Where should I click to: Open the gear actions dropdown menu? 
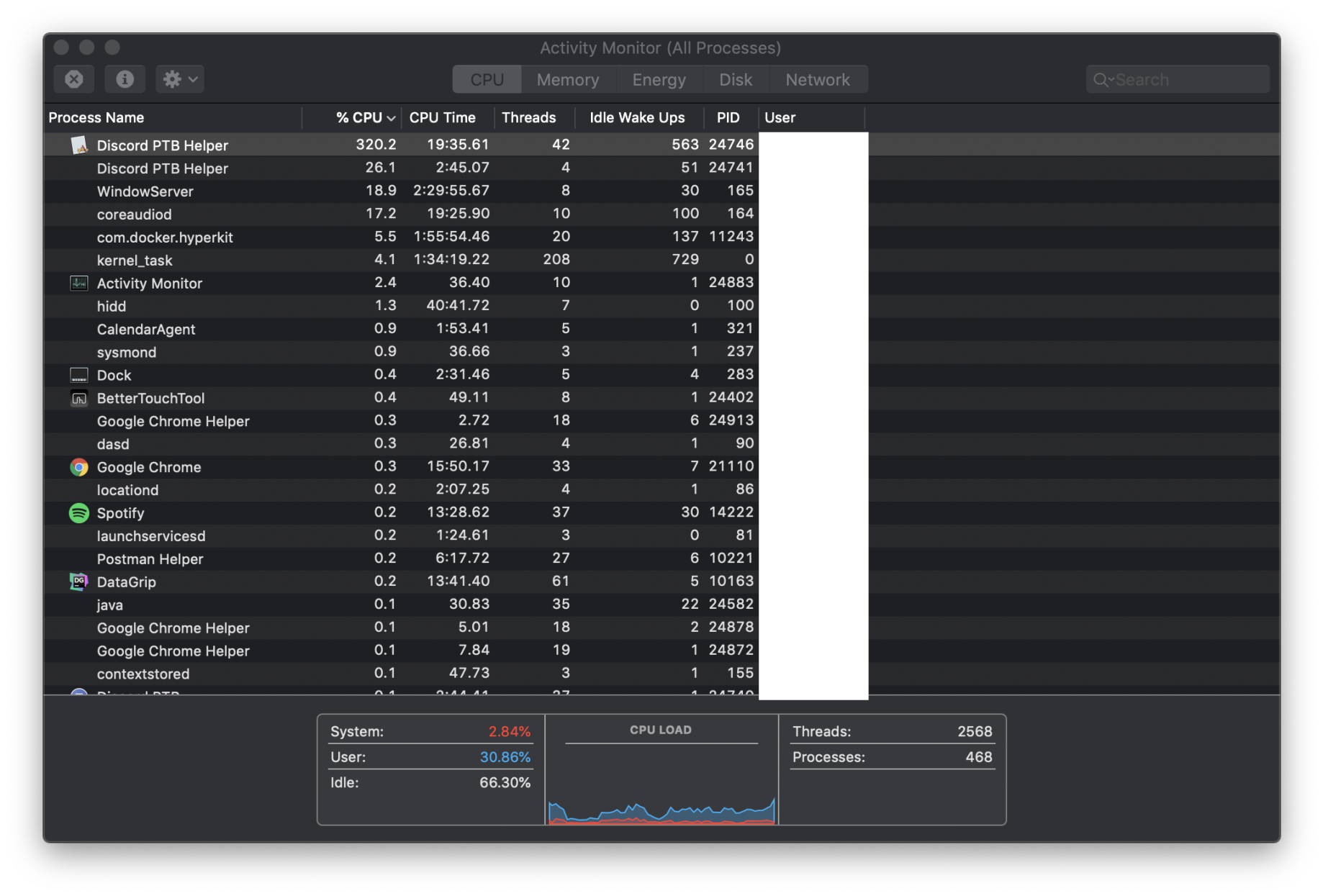180,79
